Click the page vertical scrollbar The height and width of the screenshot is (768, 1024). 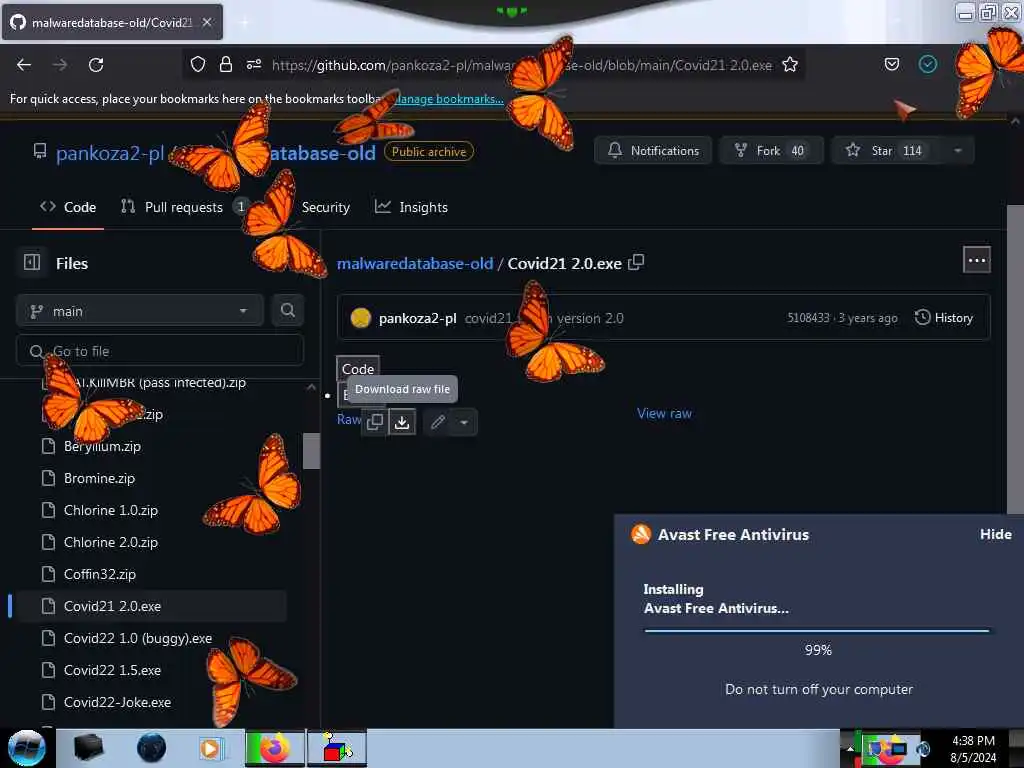1014,359
